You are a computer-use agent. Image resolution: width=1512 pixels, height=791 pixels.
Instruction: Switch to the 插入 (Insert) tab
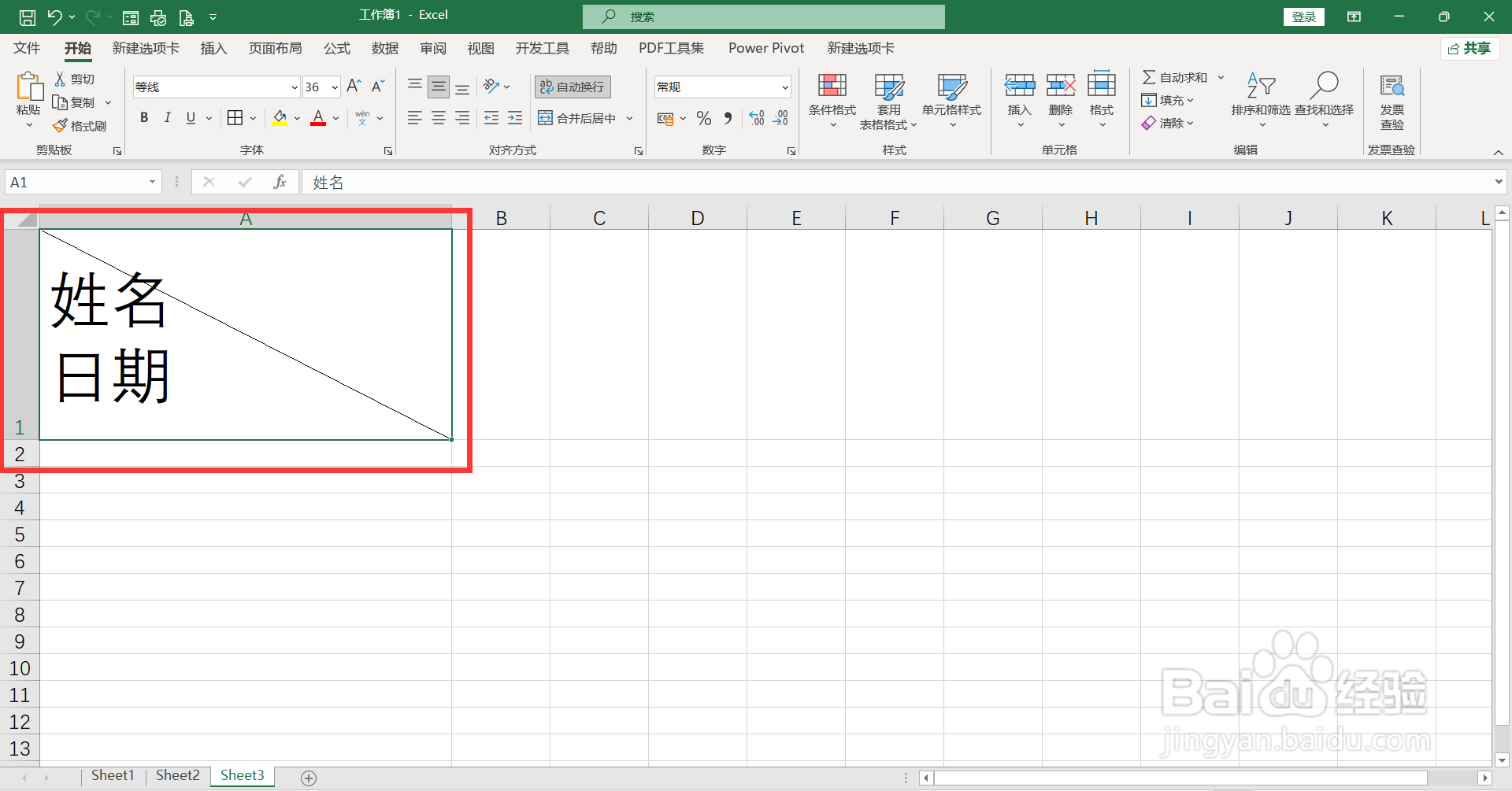coord(213,48)
